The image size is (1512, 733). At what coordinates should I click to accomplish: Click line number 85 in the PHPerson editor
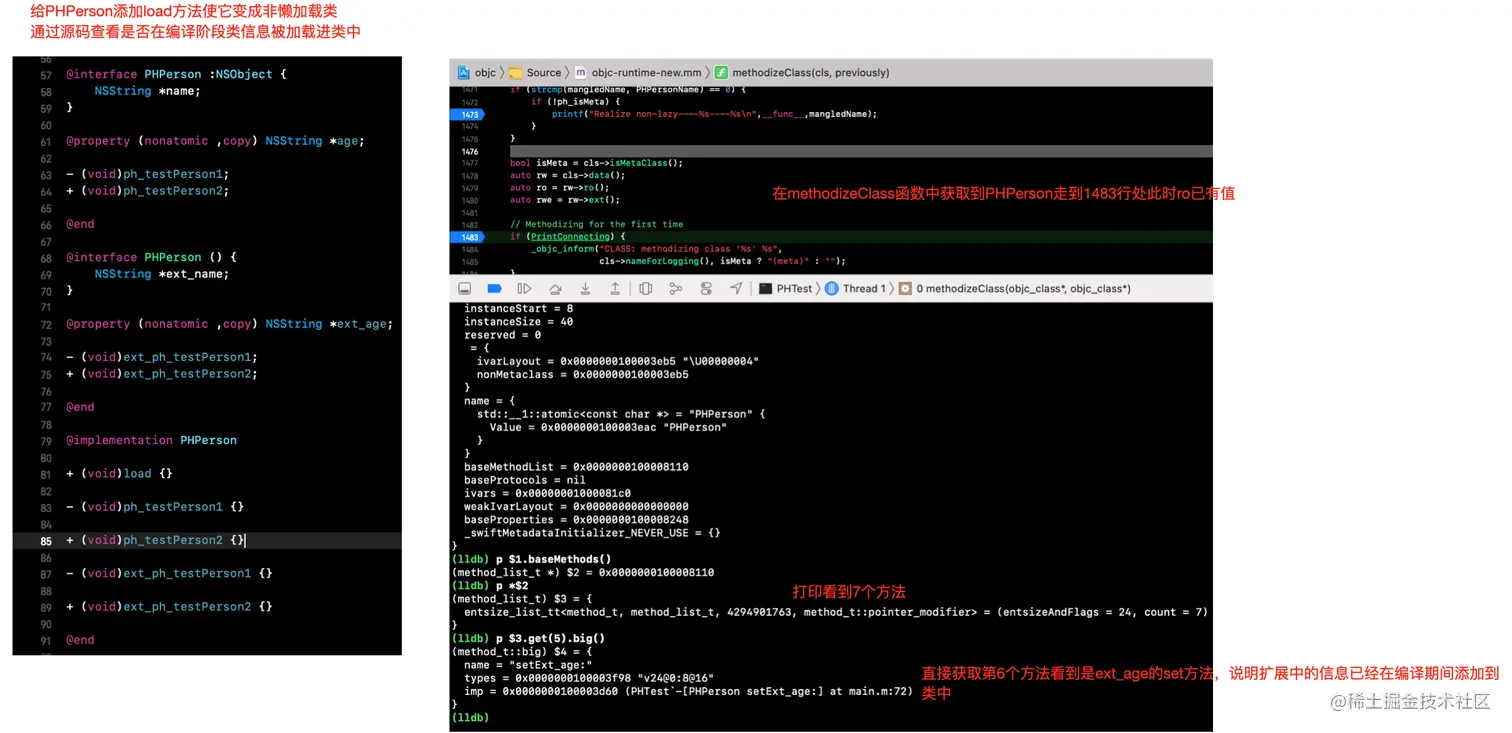pyautogui.click(x=46, y=540)
